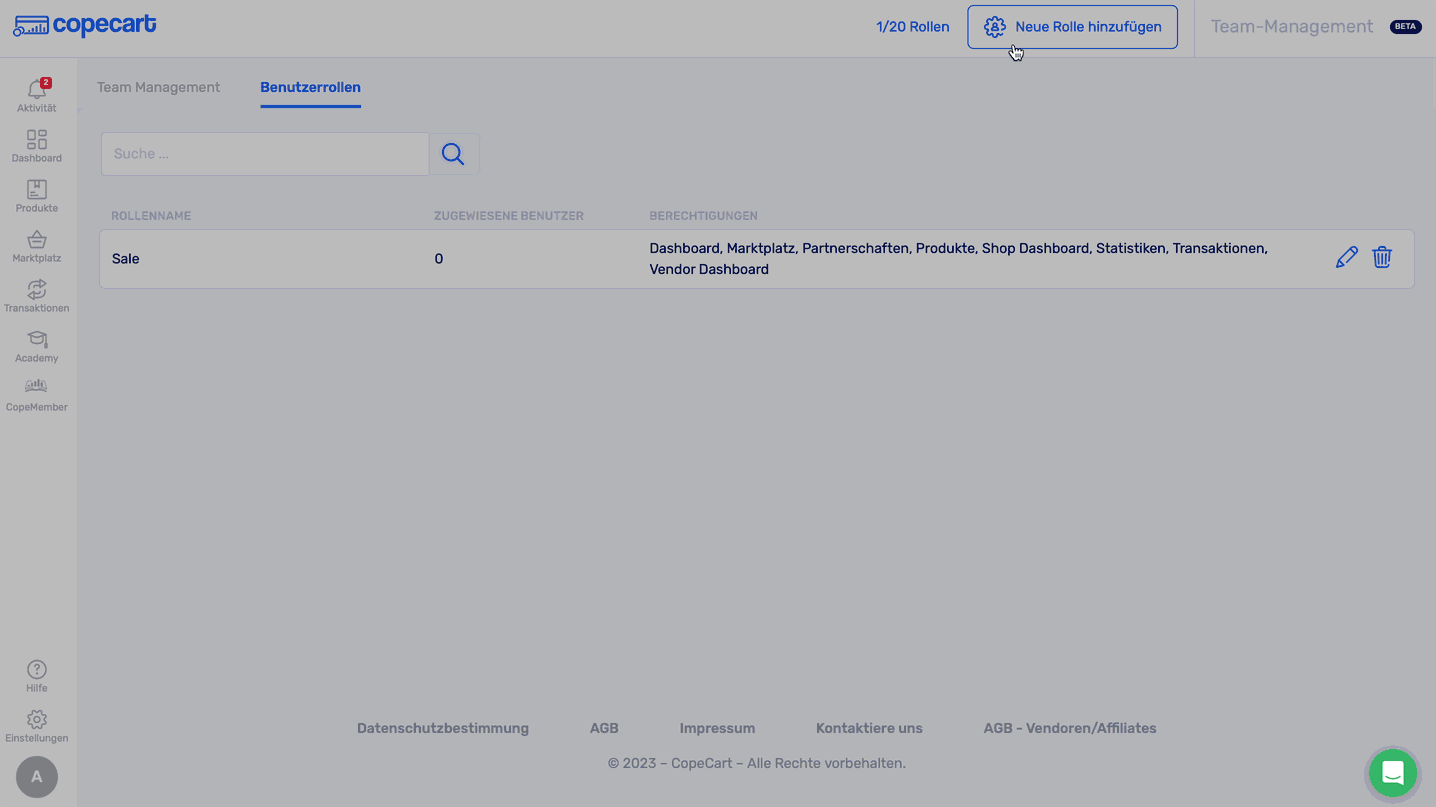Click the user avatar A
This screenshot has height=807, width=1436.
pyautogui.click(x=37, y=777)
